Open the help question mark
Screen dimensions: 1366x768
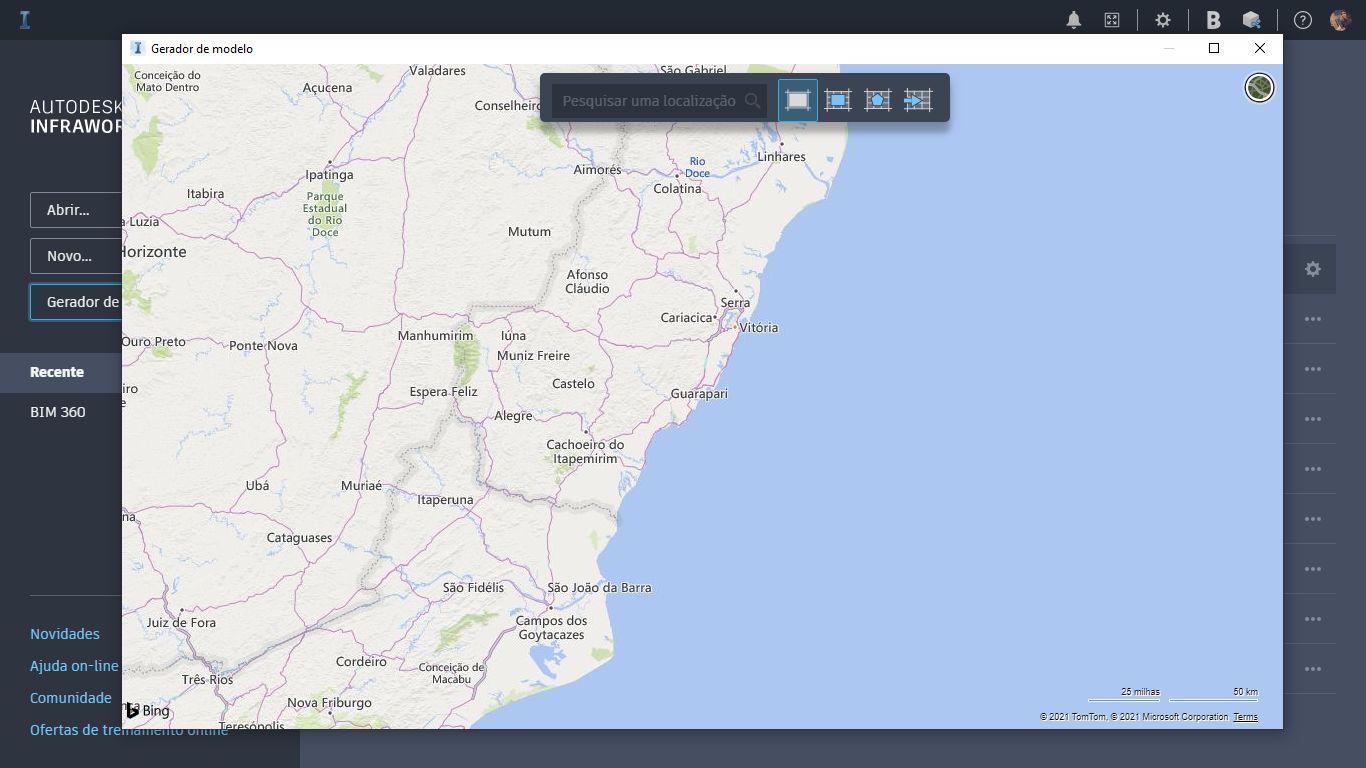pyautogui.click(x=1303, y=20)
